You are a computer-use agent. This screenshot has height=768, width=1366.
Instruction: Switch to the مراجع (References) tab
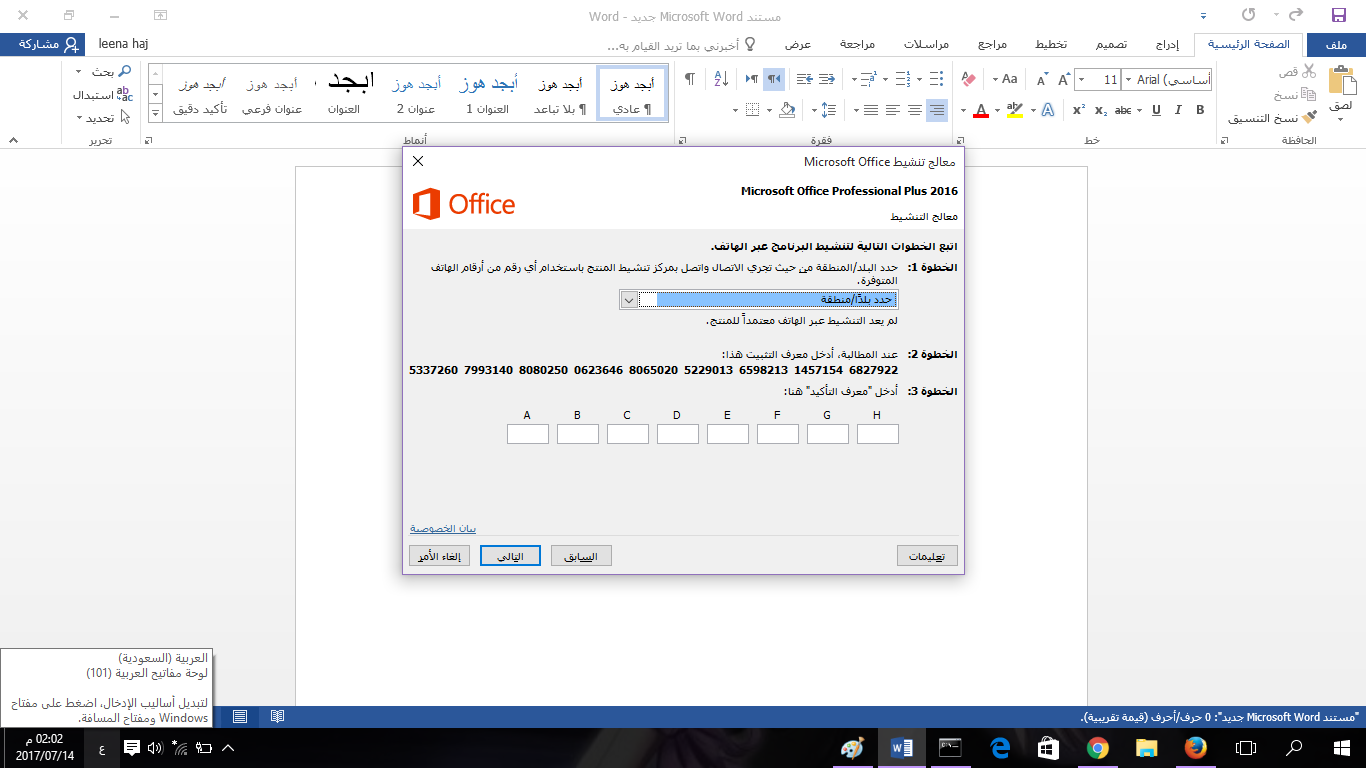(992, 45)
